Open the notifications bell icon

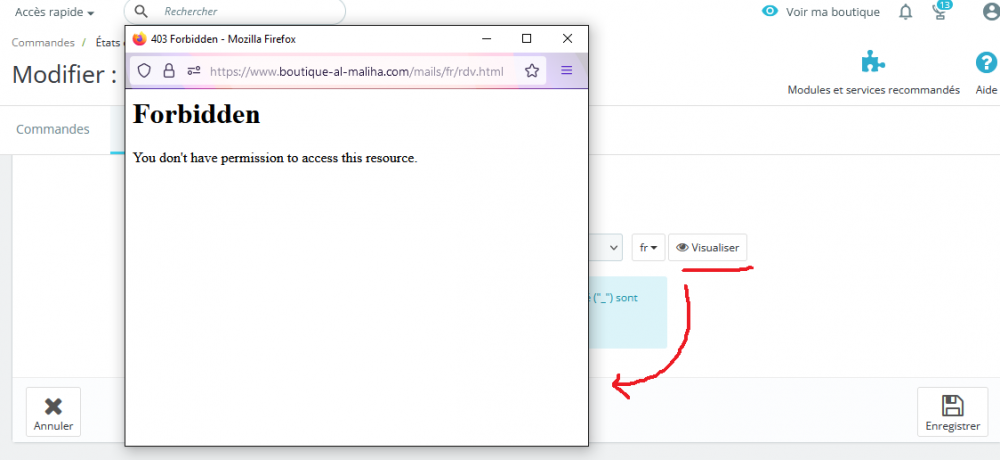905,11
